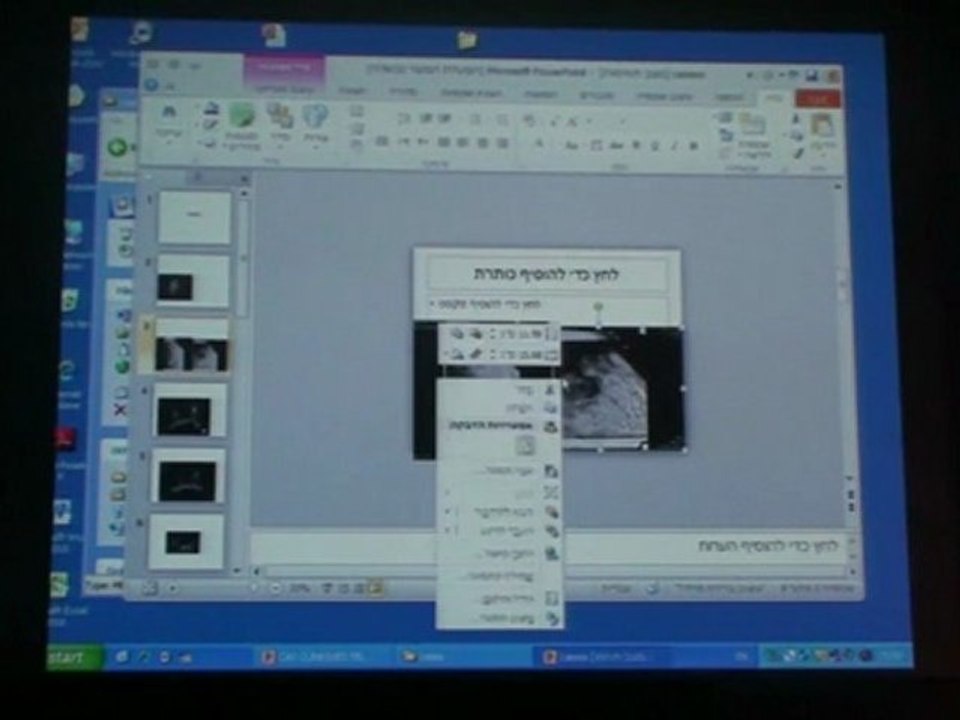Choose Hyperlink in the context menu
The width and height of the screenshot is (960, 720).
(x=499, y=553)
